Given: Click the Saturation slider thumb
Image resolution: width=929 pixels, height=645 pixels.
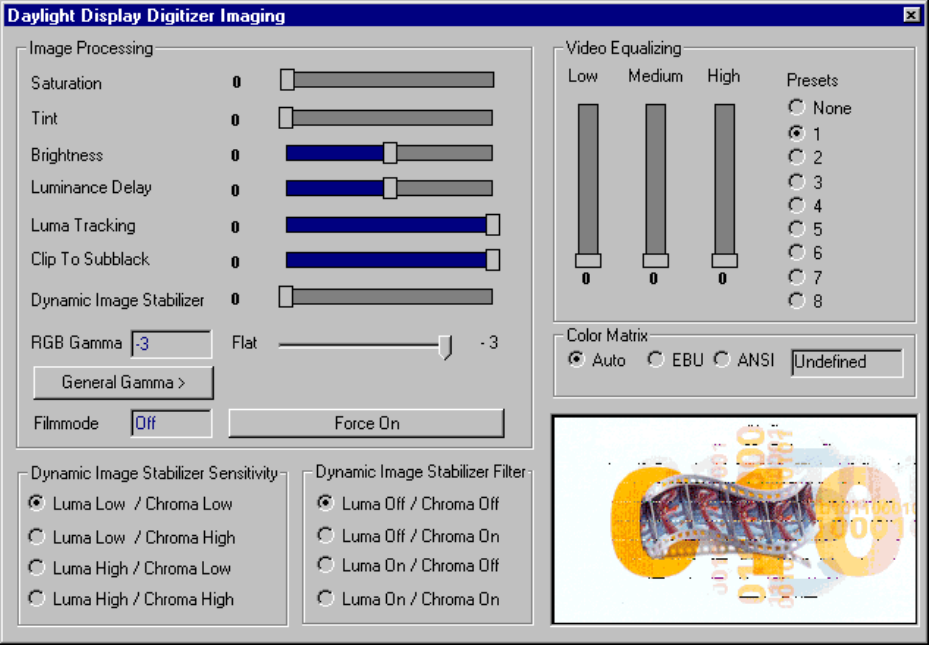Looking at the screenshot, I should click(287, 79).
